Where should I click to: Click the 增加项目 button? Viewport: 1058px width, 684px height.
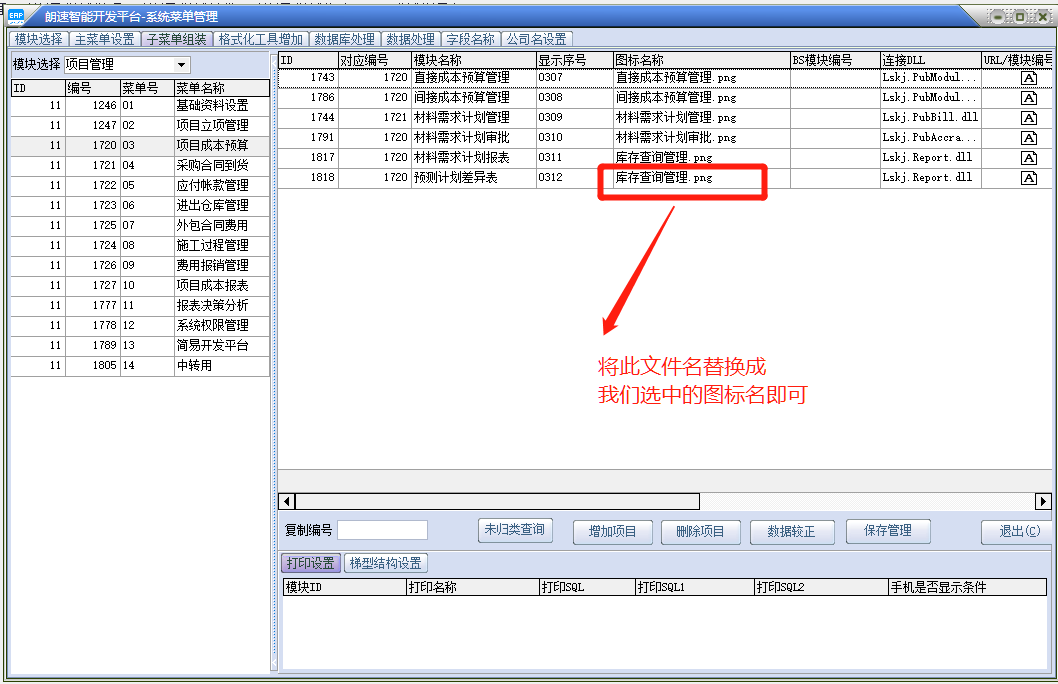click(612, 532)
